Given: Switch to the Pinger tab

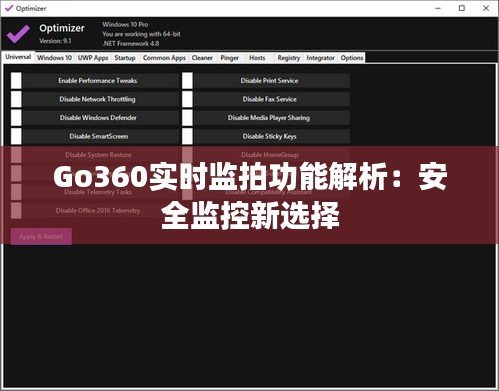Looking at the screenshot, I should coord(230,58).
